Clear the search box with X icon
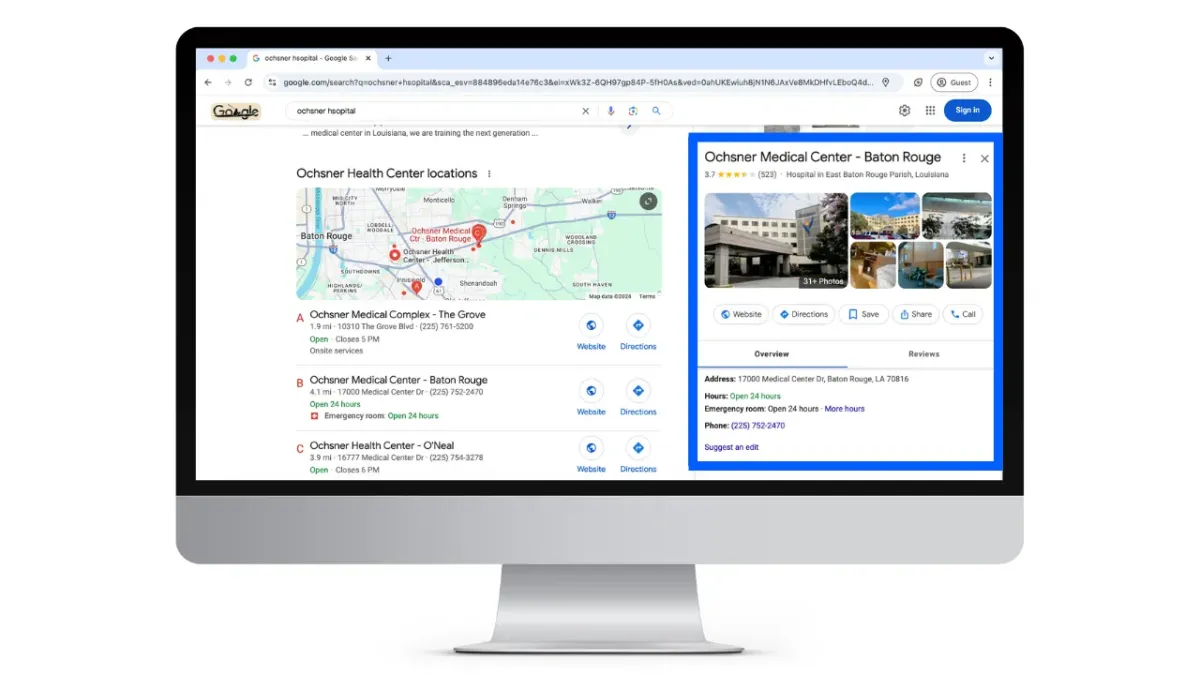The image size is (1200, 675). pos(586,111)
